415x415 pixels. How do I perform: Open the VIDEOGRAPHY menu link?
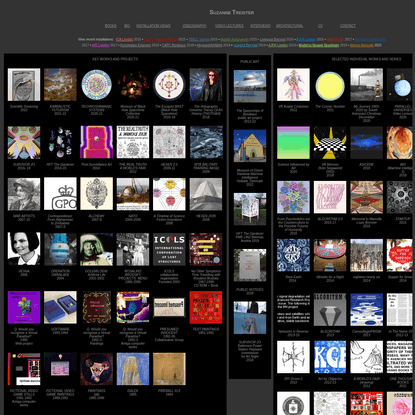point(194,26)
